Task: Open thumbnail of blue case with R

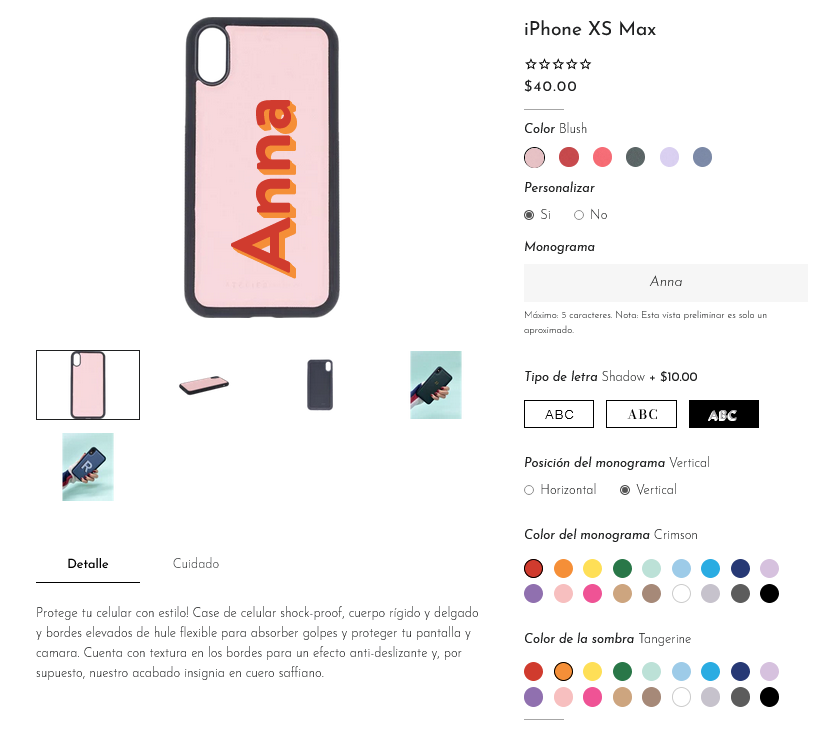Action: point(88,467)
